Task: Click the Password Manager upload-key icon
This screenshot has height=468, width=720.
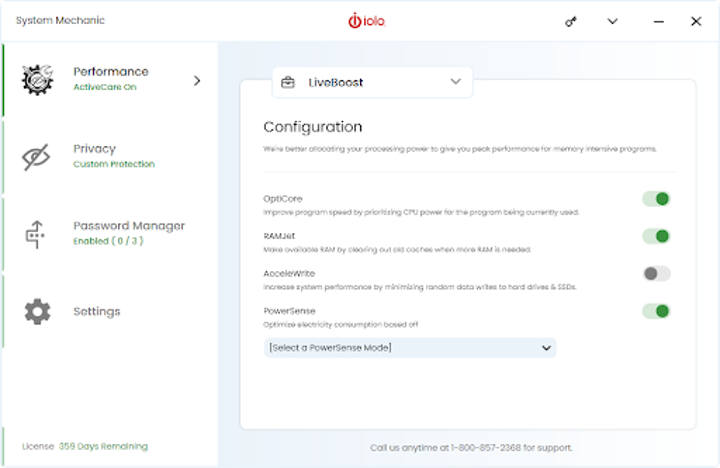Action: point(37,234)
